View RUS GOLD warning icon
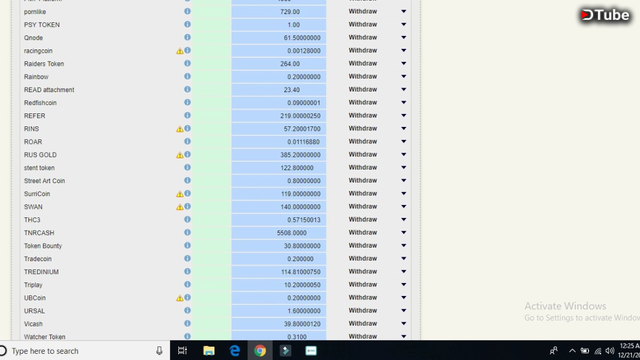Viewport: 640px width, 360px height. click(180, 155)
